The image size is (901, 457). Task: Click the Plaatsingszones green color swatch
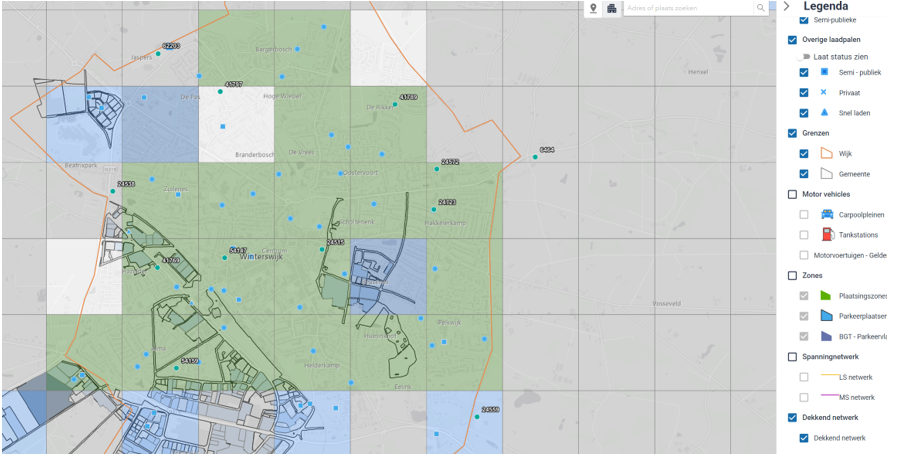click(x=826, y=296)
